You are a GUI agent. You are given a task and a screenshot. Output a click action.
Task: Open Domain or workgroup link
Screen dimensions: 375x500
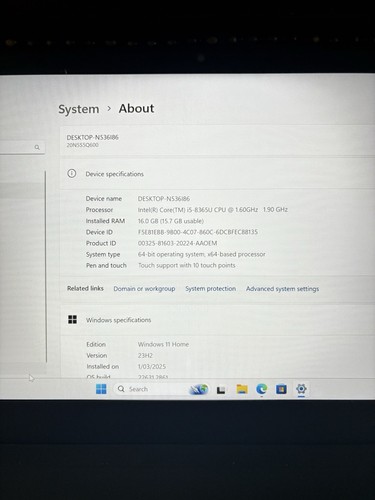tap(144, 289)
